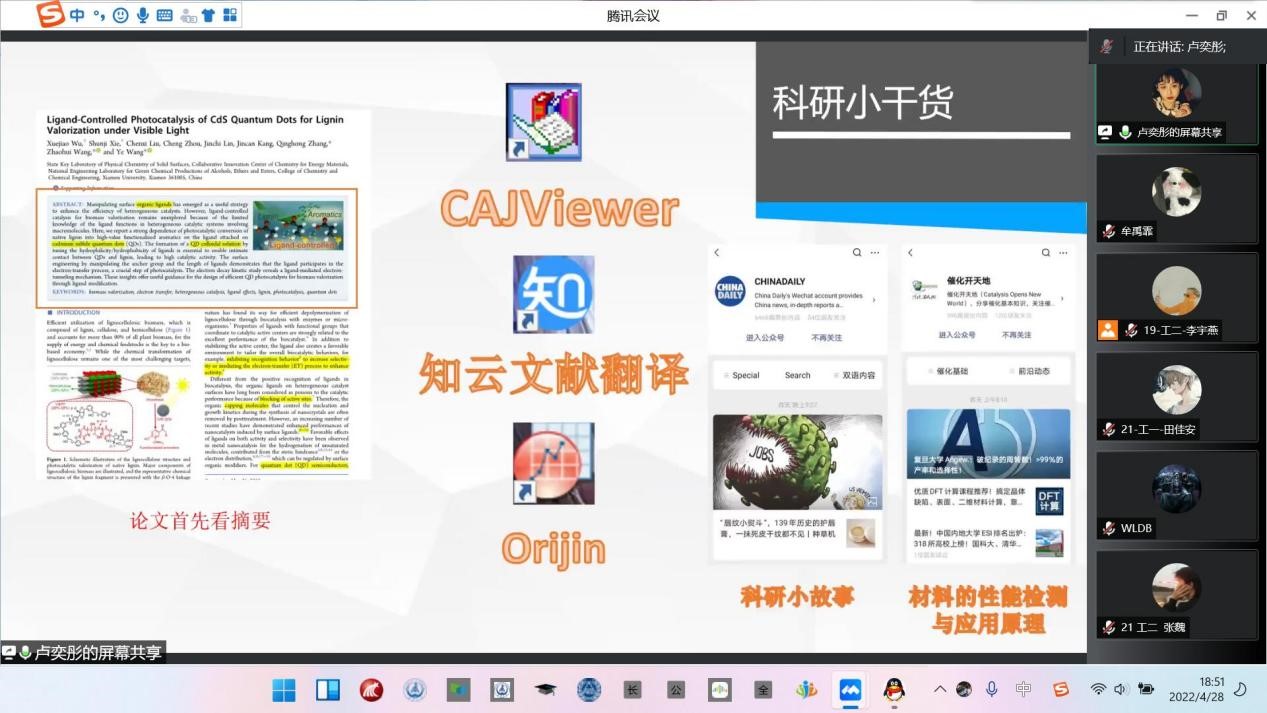Screen dimensions: 1267x713
Task: Click the Tencent Meeting taskbar icon
Action: 850,690
